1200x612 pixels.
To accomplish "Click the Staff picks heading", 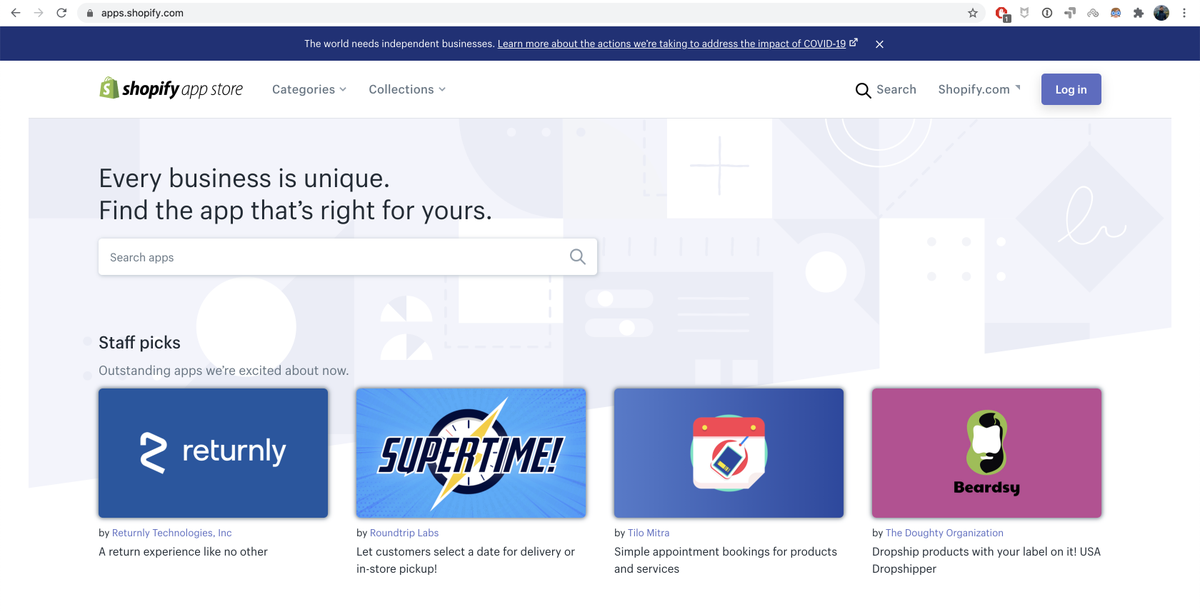I will pyautogui.click(x=140, y=342).
